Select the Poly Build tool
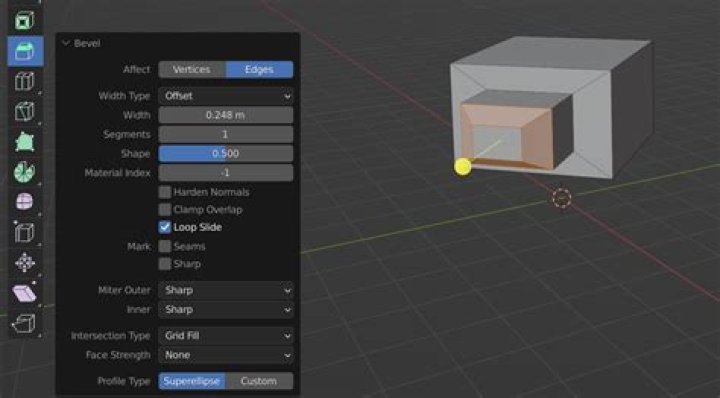The height and width of the screenshot is (398, 720). pos(25,142)
